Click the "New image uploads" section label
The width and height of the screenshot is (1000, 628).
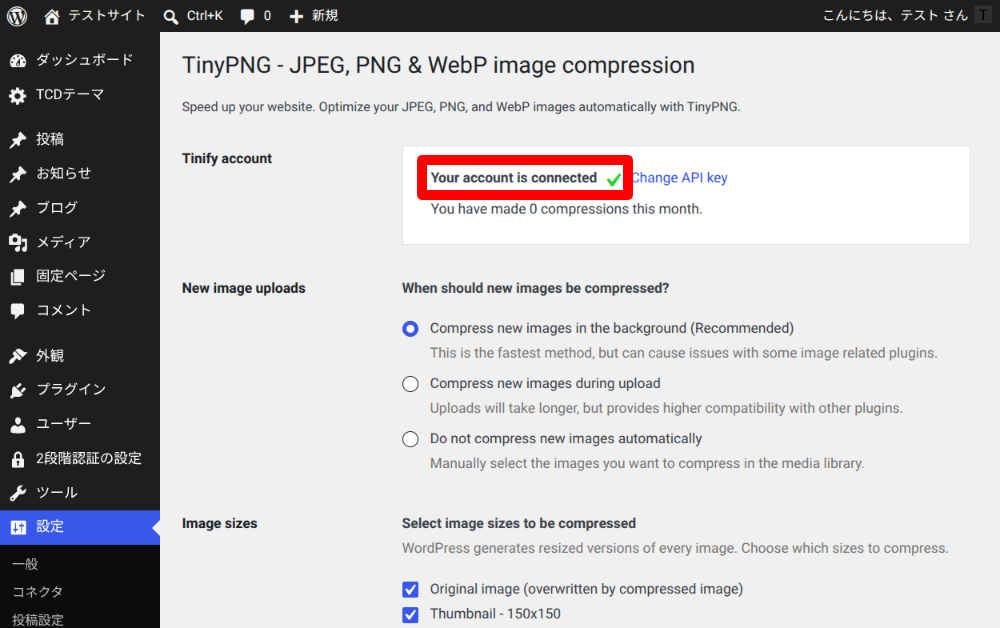(244, 288)
